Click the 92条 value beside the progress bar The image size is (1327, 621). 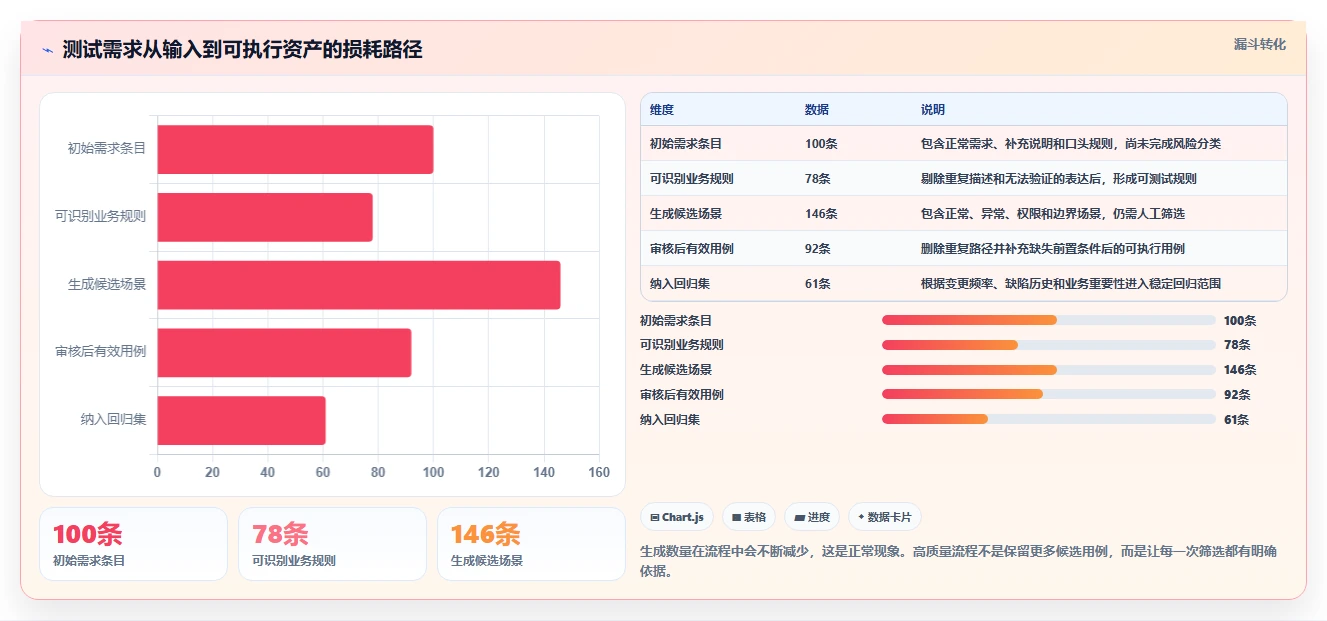click(1237, 395)
